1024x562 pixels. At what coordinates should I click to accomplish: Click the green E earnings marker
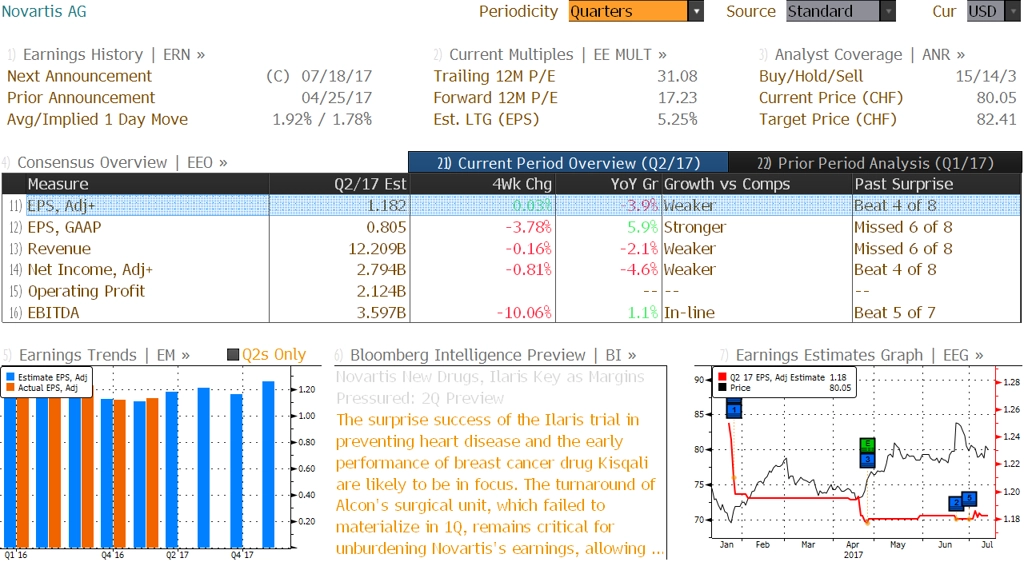[867, 445]
